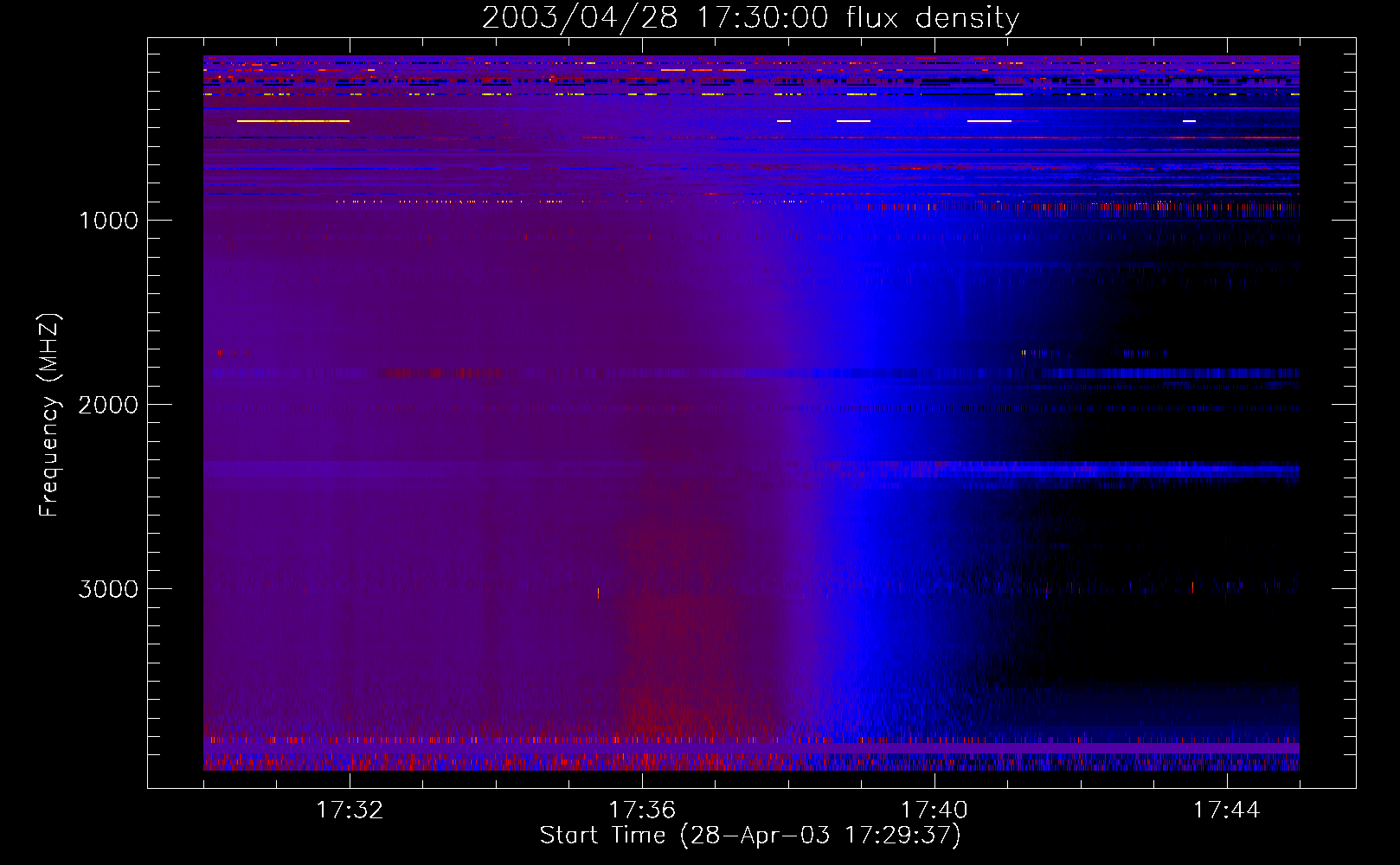Click the plot title '2003/04/28 17:30:00 flux density'

(x=750, y=17)
